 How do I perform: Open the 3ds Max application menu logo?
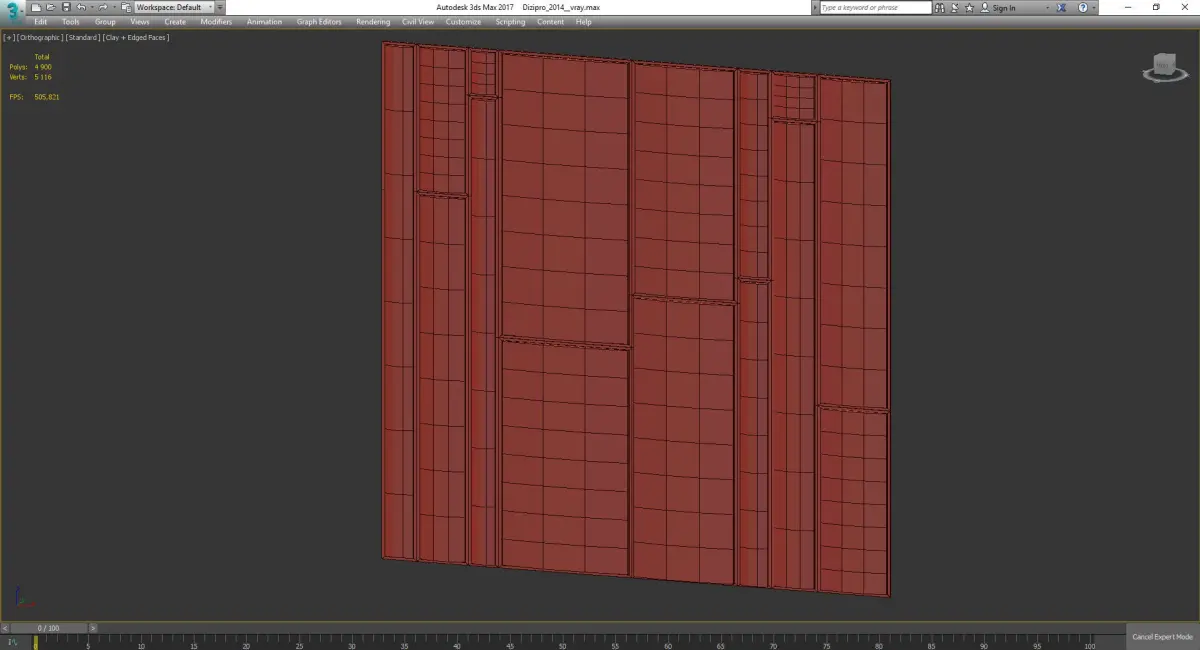(x=13, y=12)
